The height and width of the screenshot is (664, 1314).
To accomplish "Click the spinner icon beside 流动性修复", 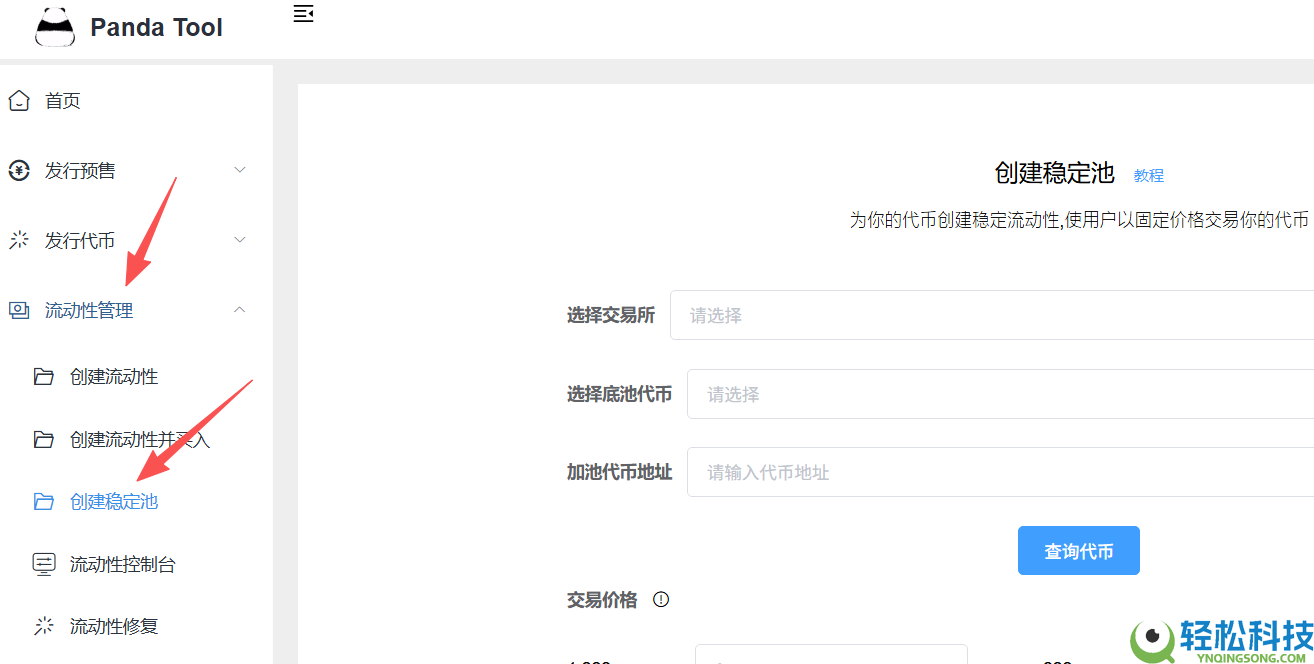I will pyautogui.click(x=44, y=627).
